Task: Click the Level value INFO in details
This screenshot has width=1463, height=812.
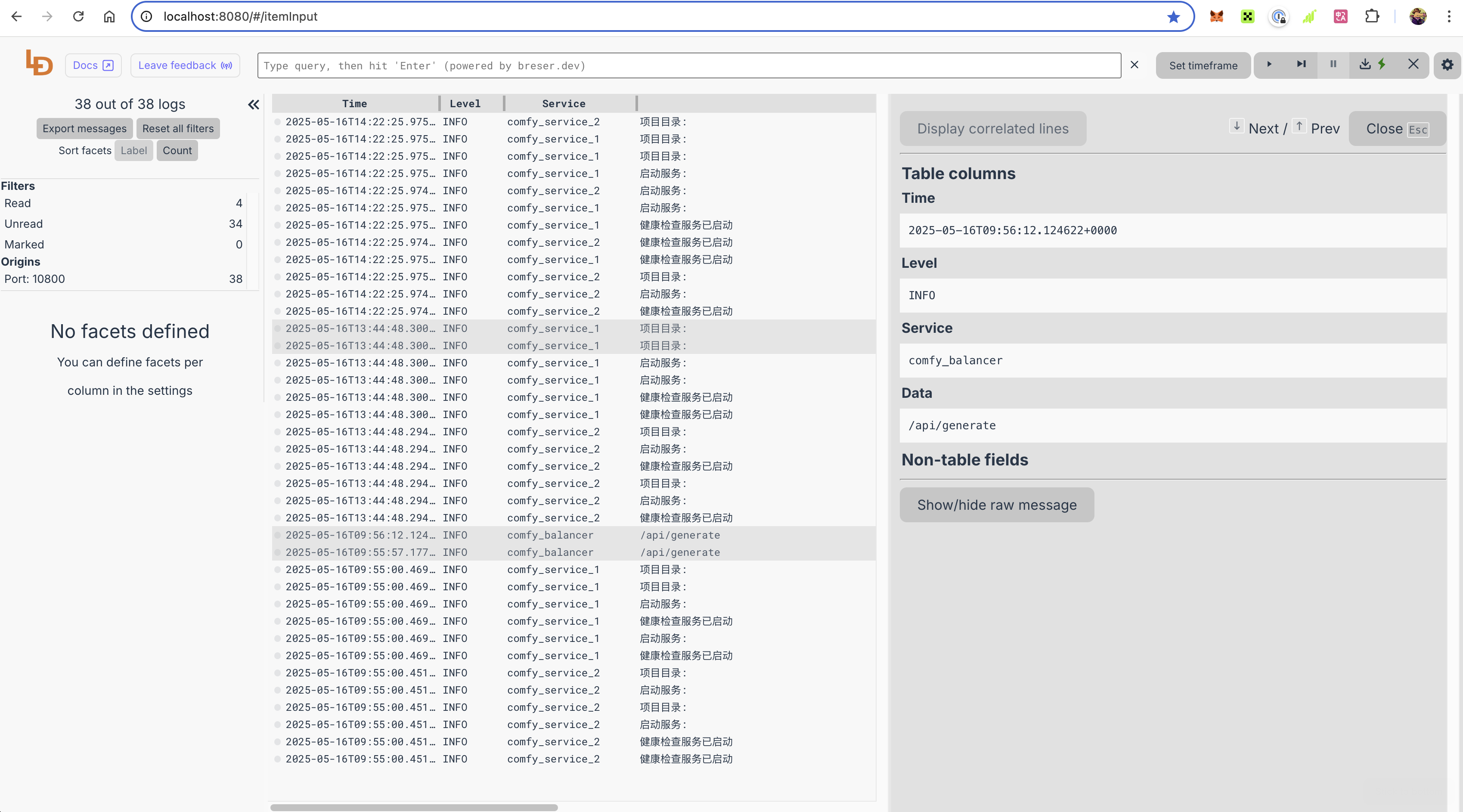Action: pos(1172,296)
